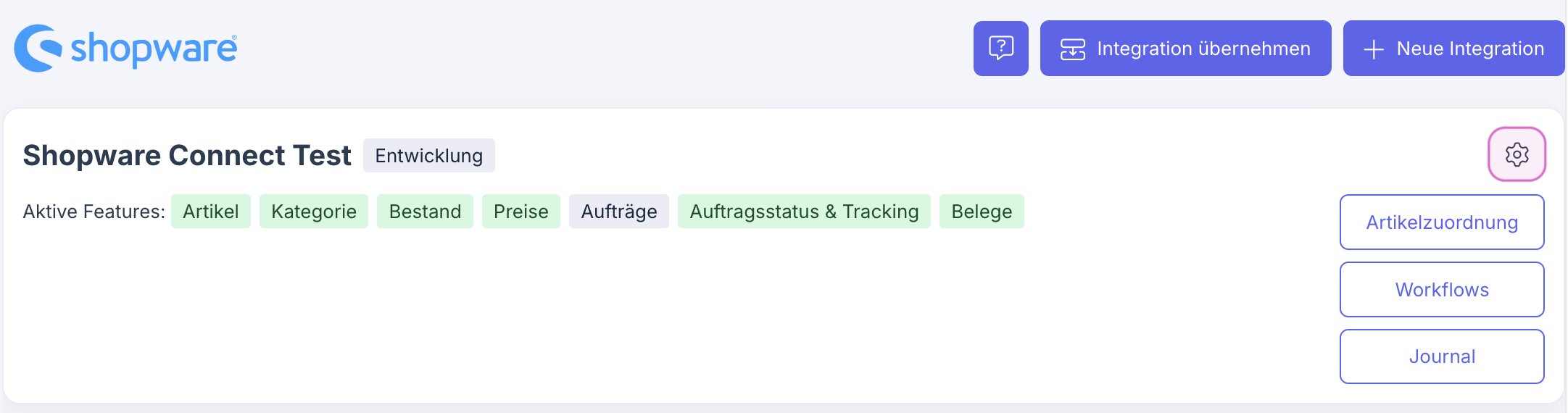
Task: Click the Aktive Features label
Action: pos(94,212)
